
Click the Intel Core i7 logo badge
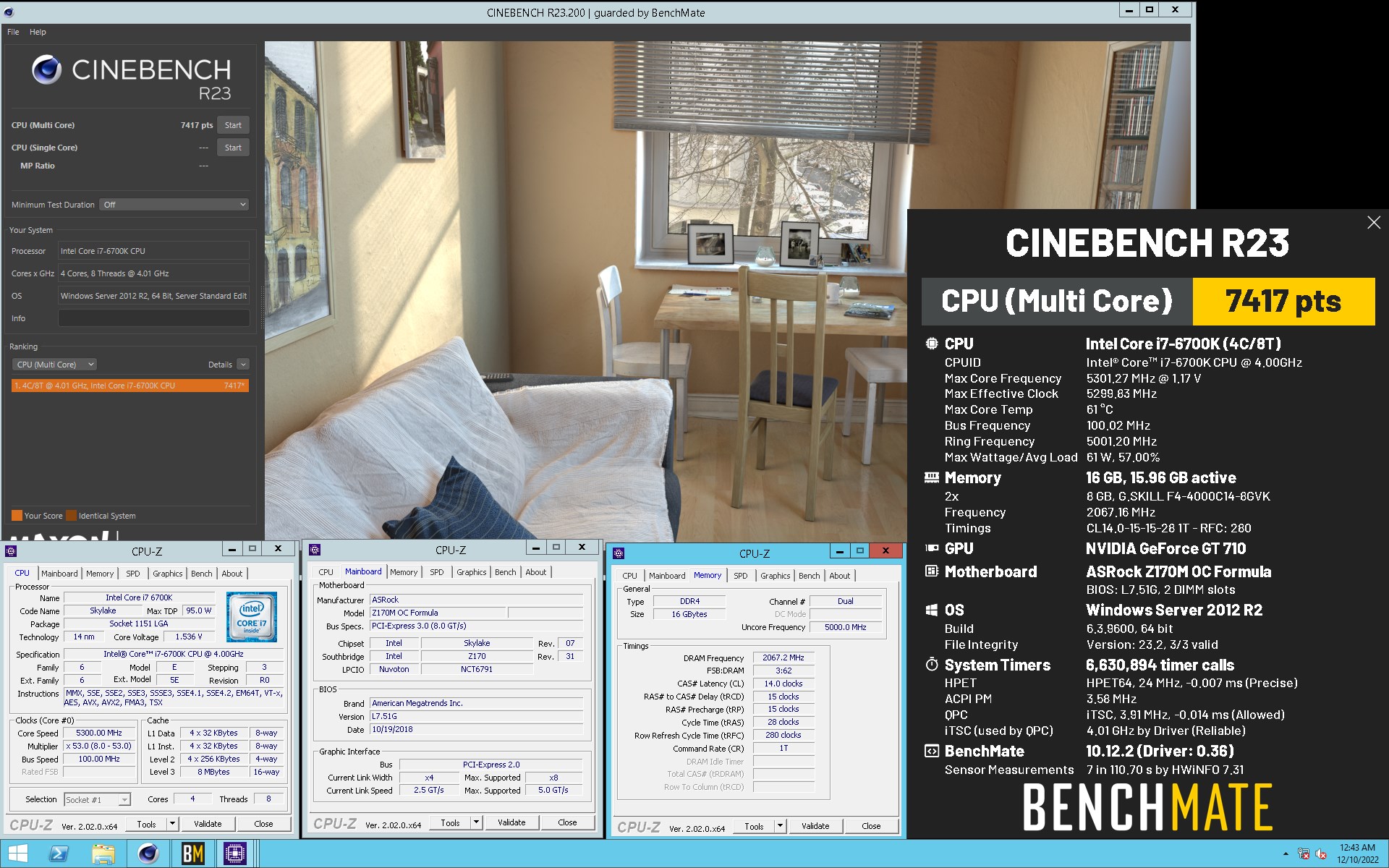pyautogui.click(x=251, y=617)
